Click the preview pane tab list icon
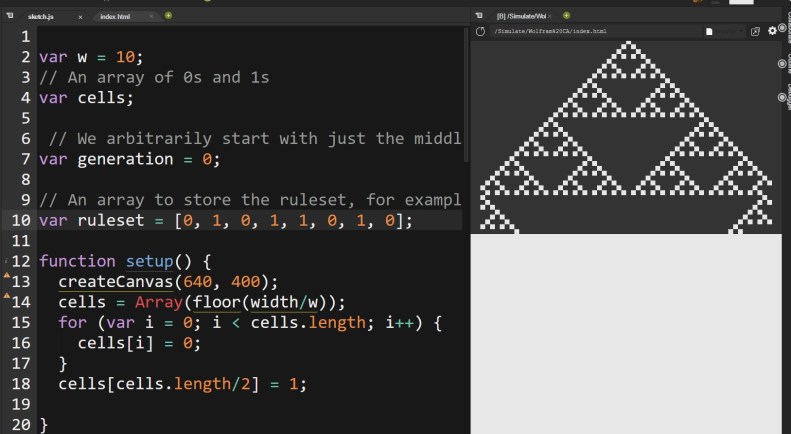791x434 pixels. pos(478,16)
